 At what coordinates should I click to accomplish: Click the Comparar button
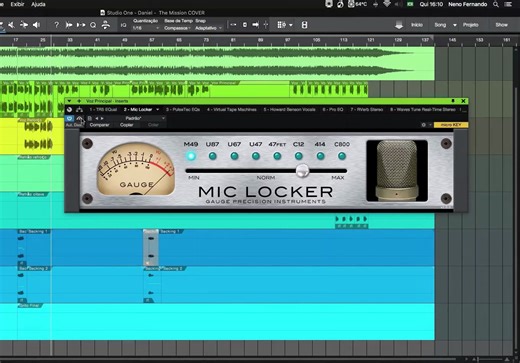tap(99, 125)
